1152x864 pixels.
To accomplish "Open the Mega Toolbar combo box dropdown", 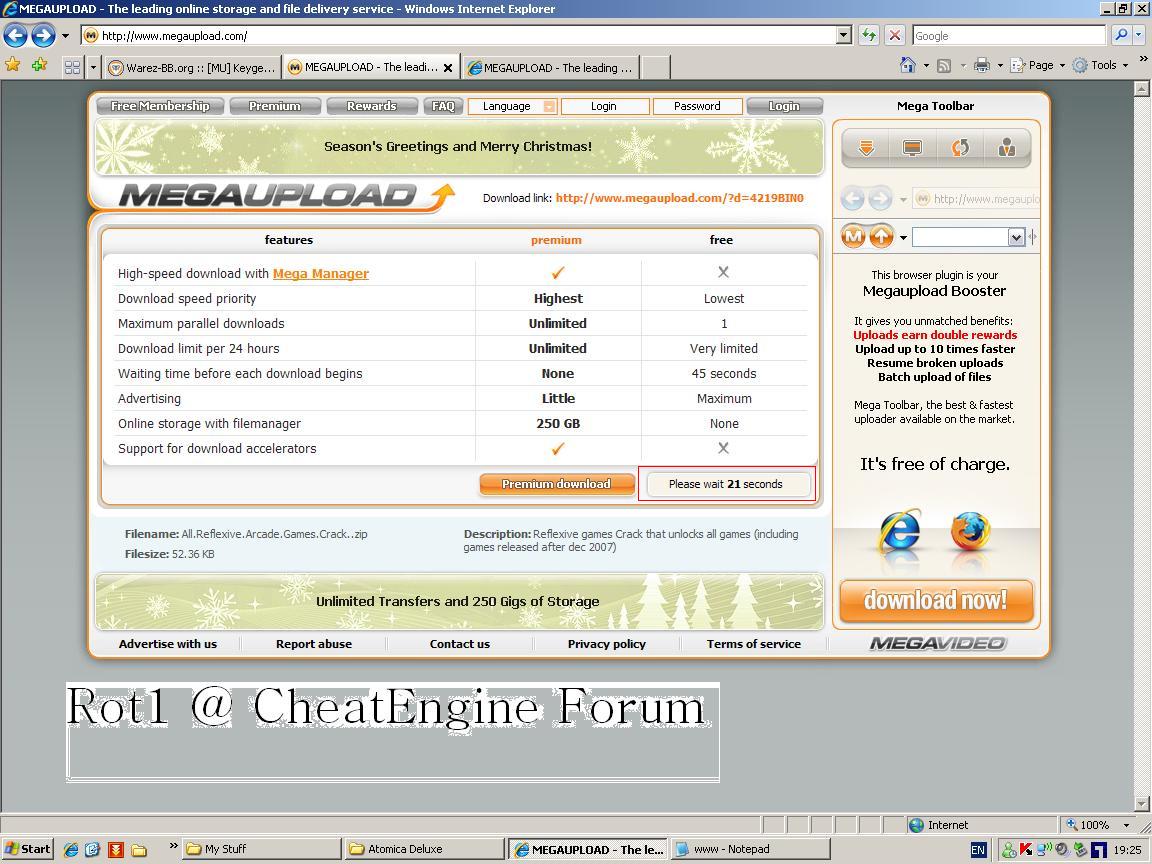I will tap(1016, 237).
